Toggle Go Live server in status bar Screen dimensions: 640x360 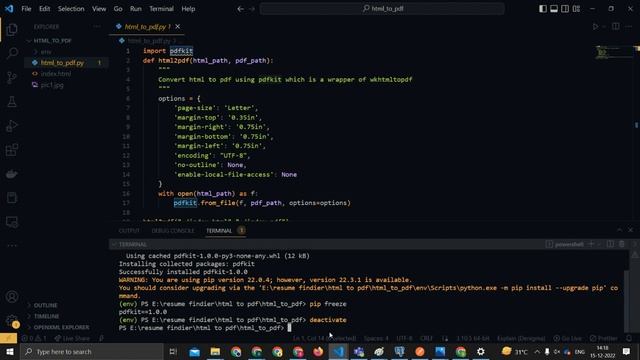coord(568,338)
